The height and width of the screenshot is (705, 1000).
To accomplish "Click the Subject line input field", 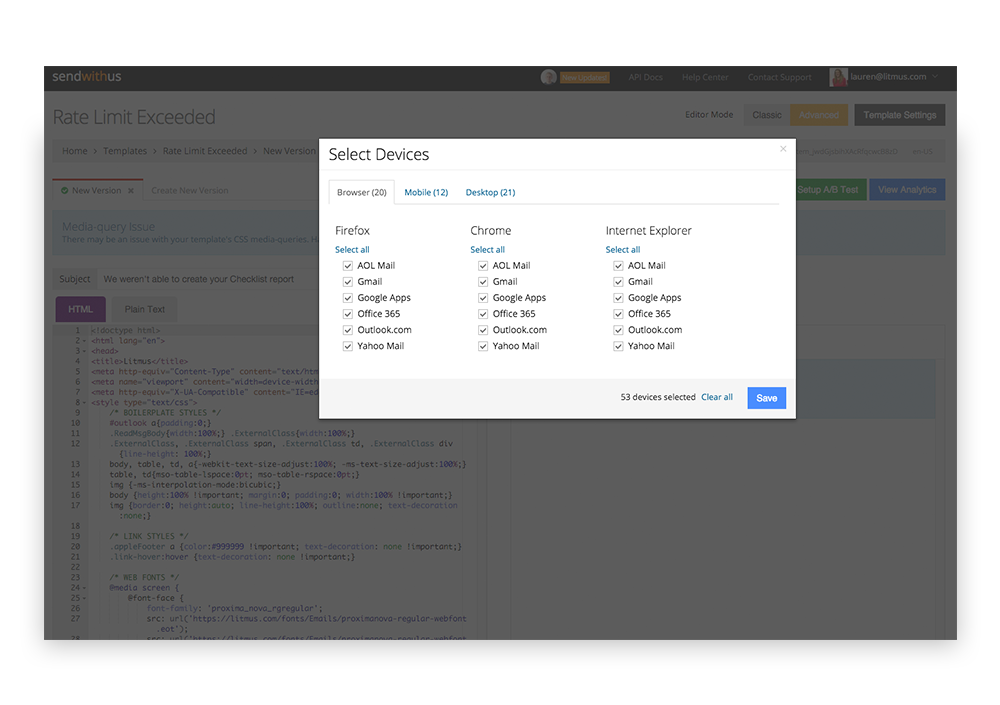I will [x=210, y=279].
